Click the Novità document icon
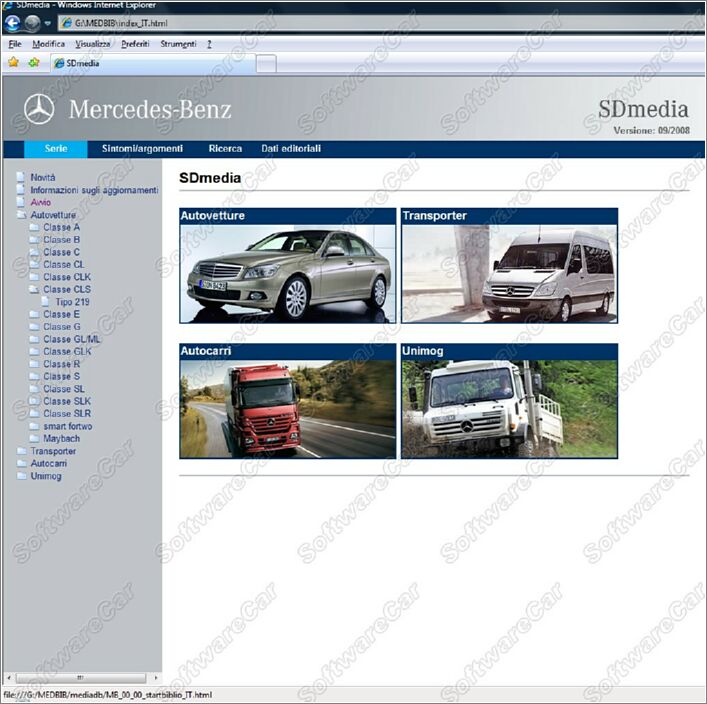707x704 pixels. click(20, 177)
